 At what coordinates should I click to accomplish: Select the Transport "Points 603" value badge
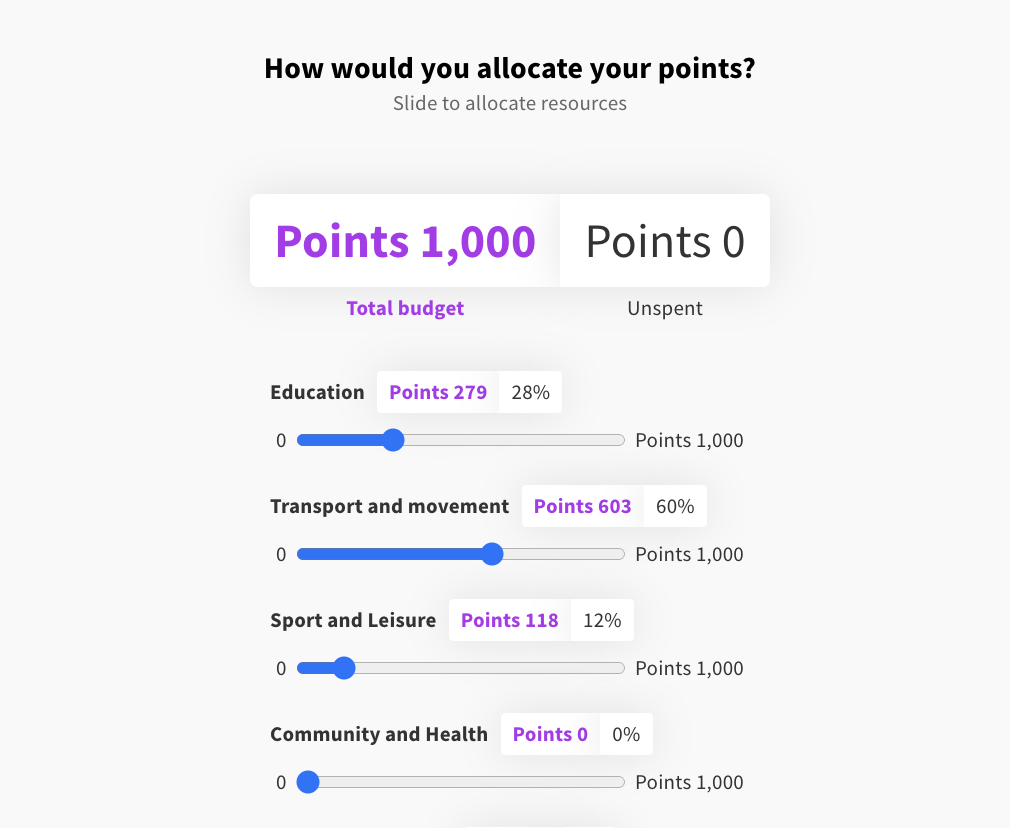click(582, 506)
